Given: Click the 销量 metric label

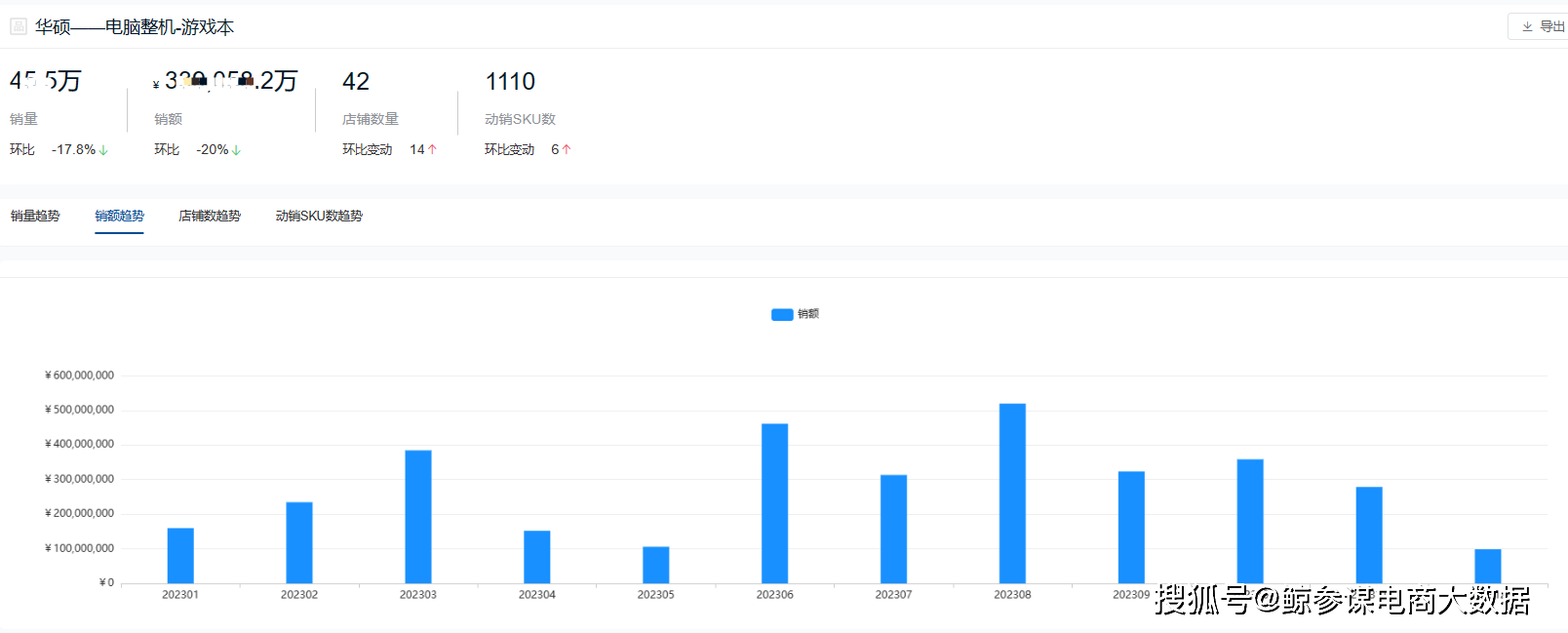Looking at the screenshot, I should click(x=23, y=119).
